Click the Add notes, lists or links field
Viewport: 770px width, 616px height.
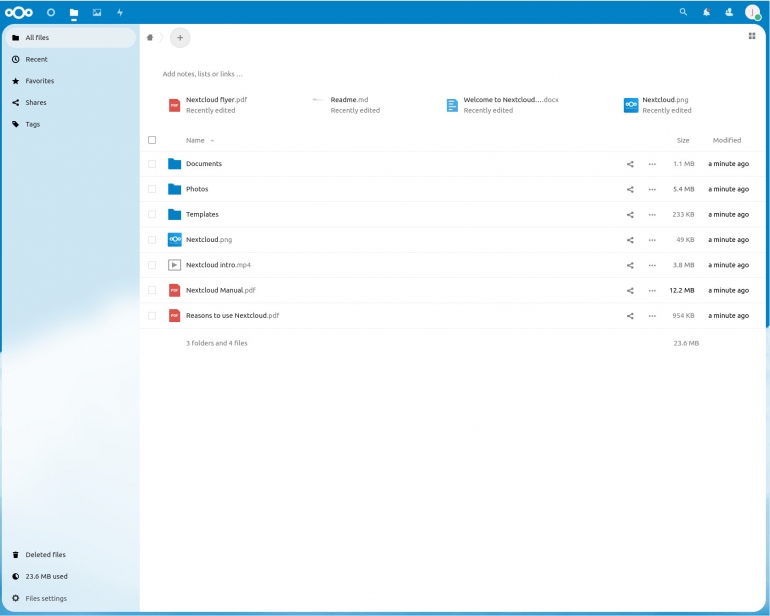tap(203, 74)
